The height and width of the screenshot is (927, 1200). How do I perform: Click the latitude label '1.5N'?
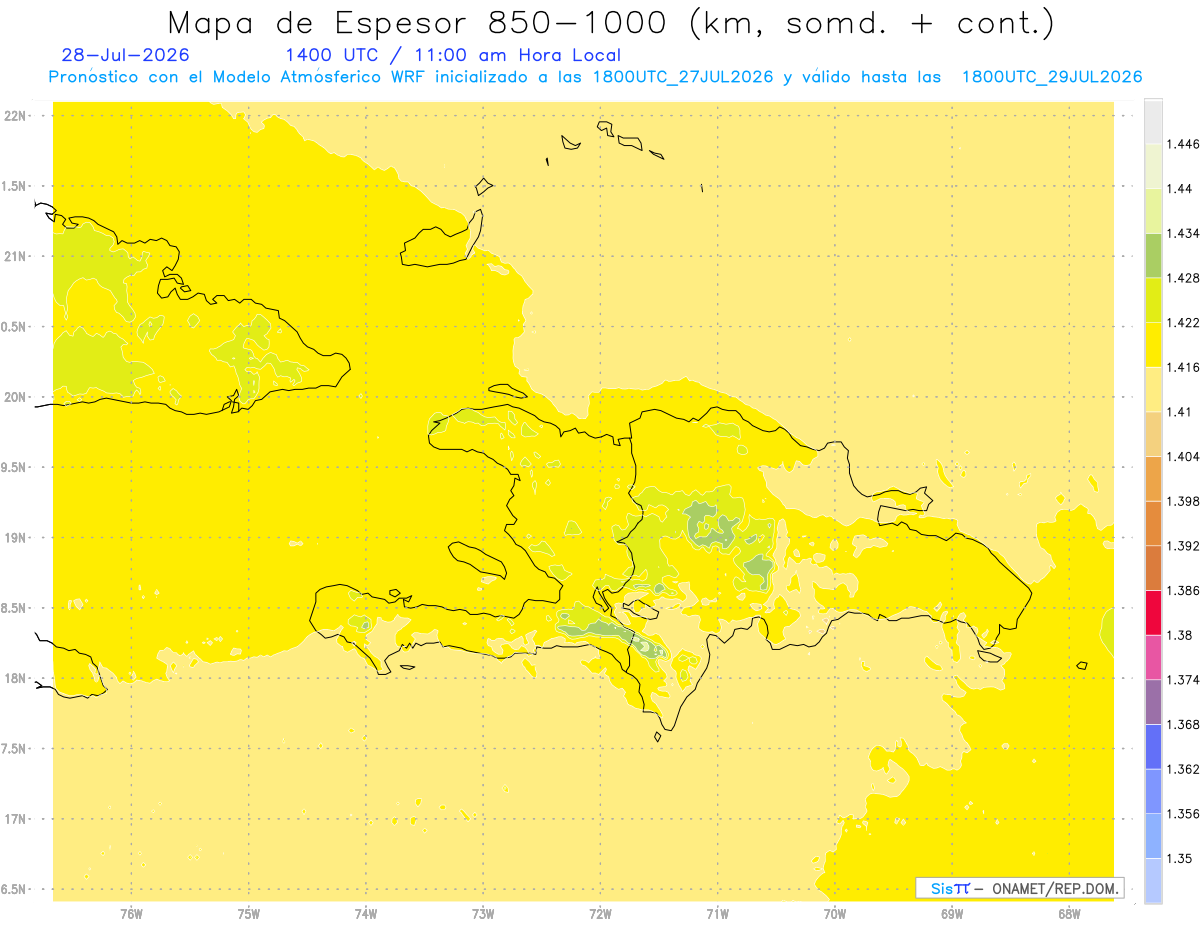pyautogui.click(x=15, y=186)
